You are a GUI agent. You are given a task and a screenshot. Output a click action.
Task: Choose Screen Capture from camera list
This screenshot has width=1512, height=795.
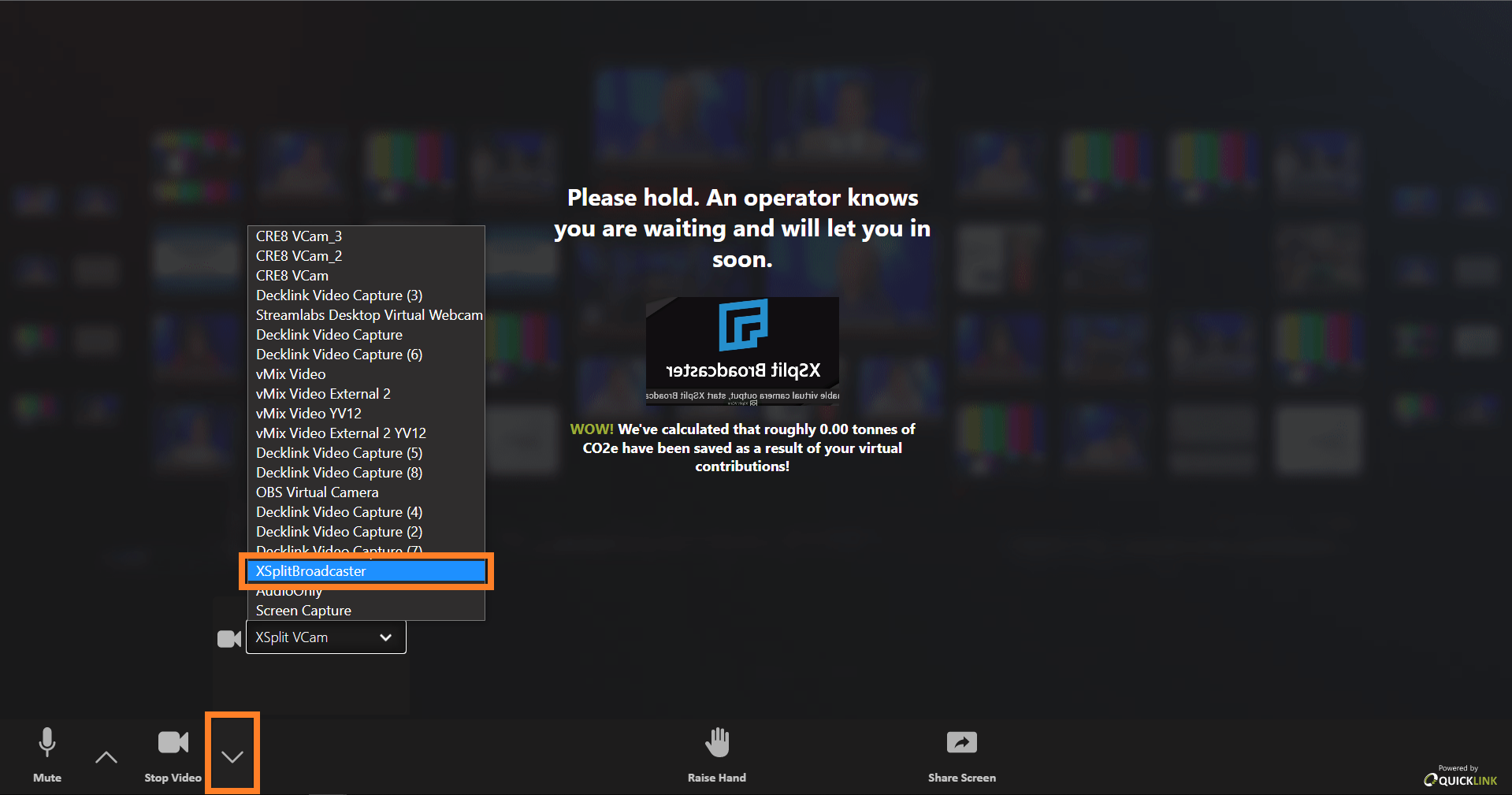click(x=366, y=611)
